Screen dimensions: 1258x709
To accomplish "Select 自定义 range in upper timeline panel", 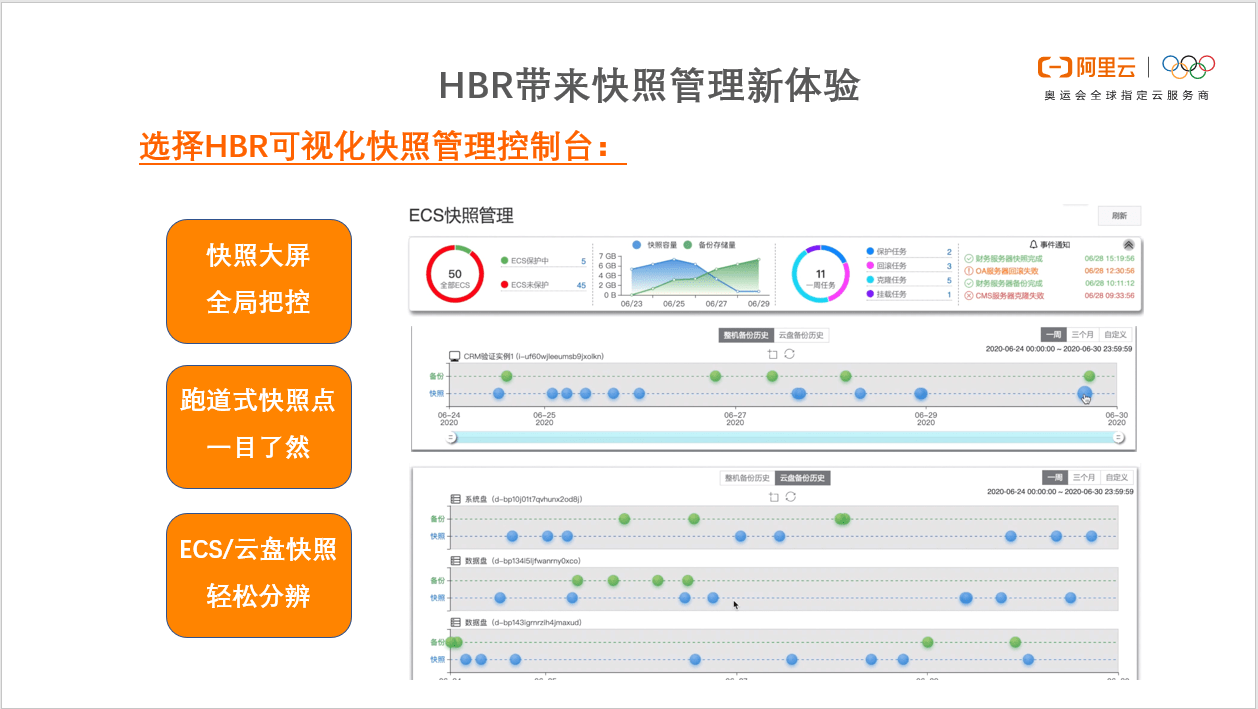I will pyautogui.click(x=1115, y=335).
